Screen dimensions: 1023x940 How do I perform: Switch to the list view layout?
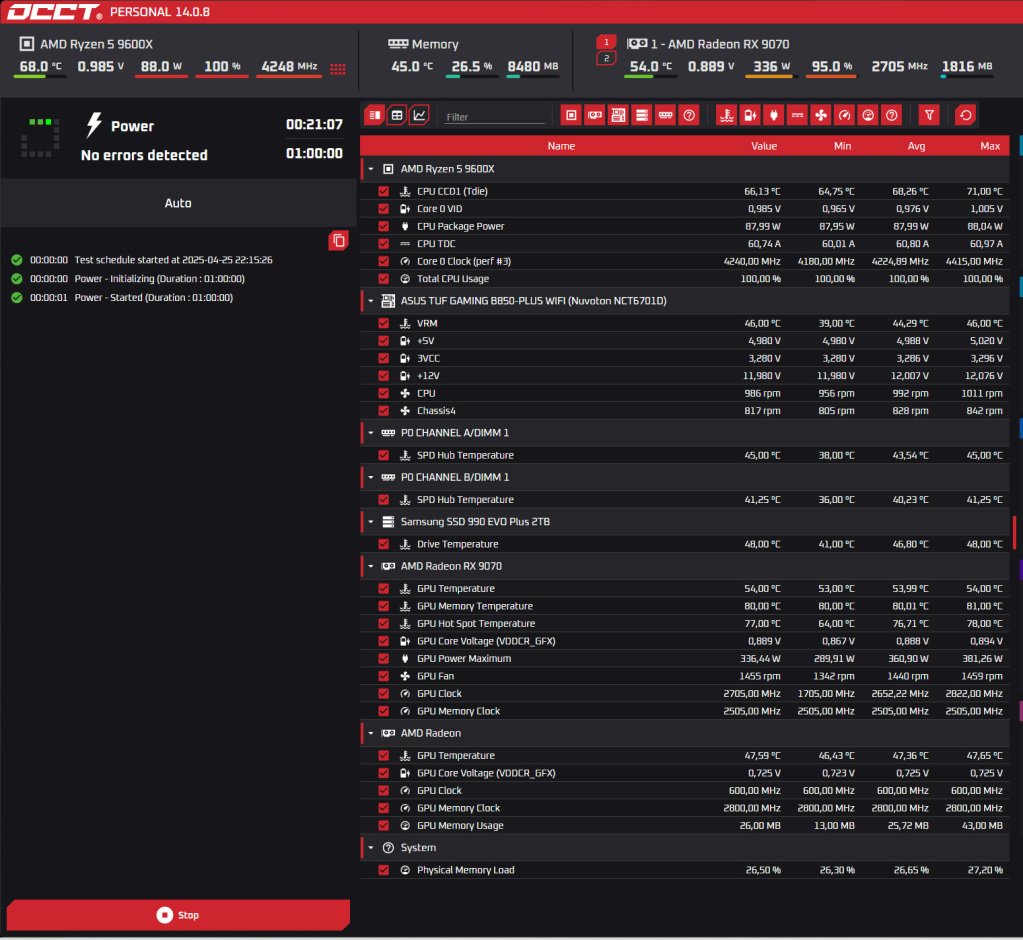pos(374,115)
